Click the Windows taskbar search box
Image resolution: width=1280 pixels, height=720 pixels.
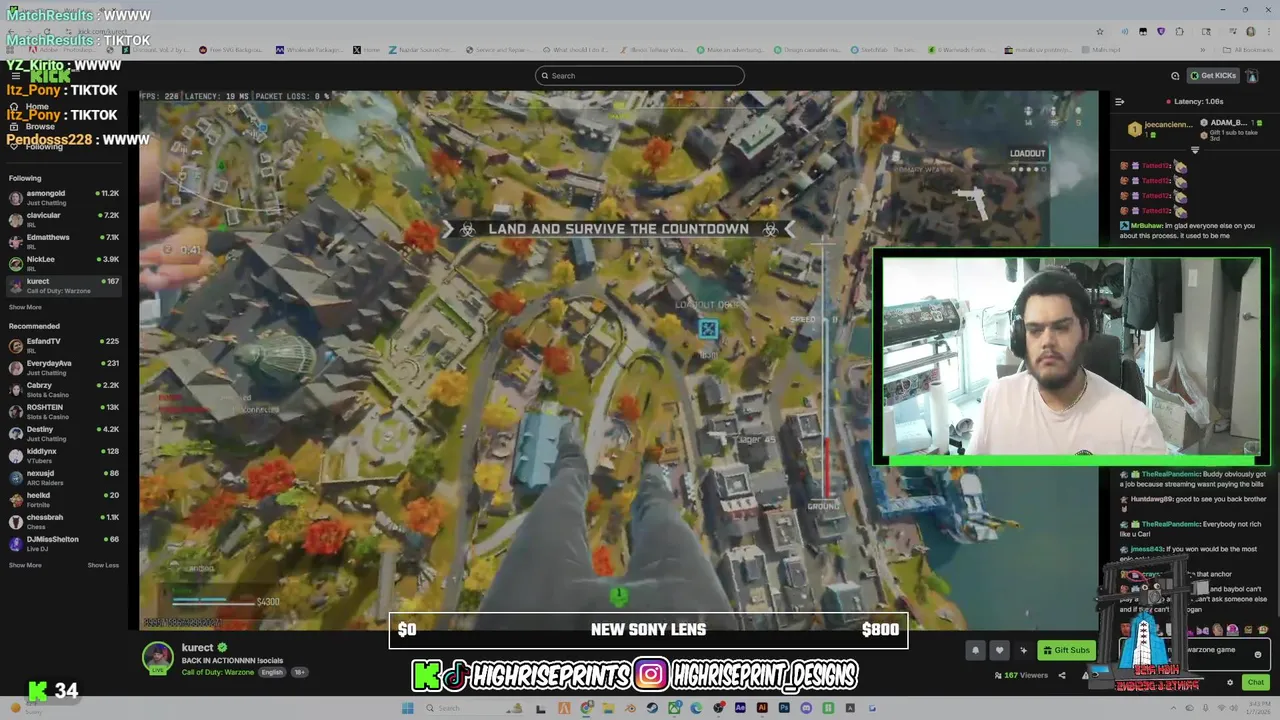pos(473,708)
